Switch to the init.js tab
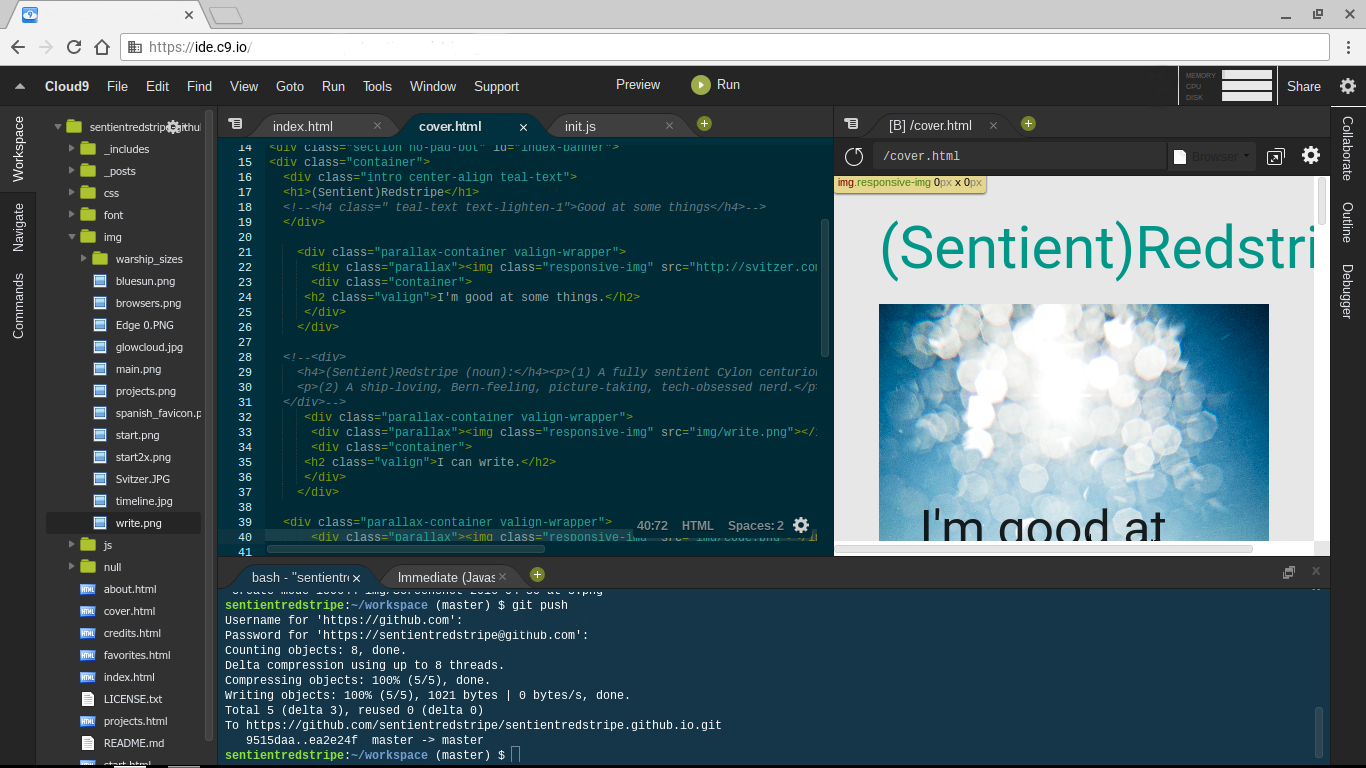The height and width of the screenshot is (768, 1366). pos(580,126)
